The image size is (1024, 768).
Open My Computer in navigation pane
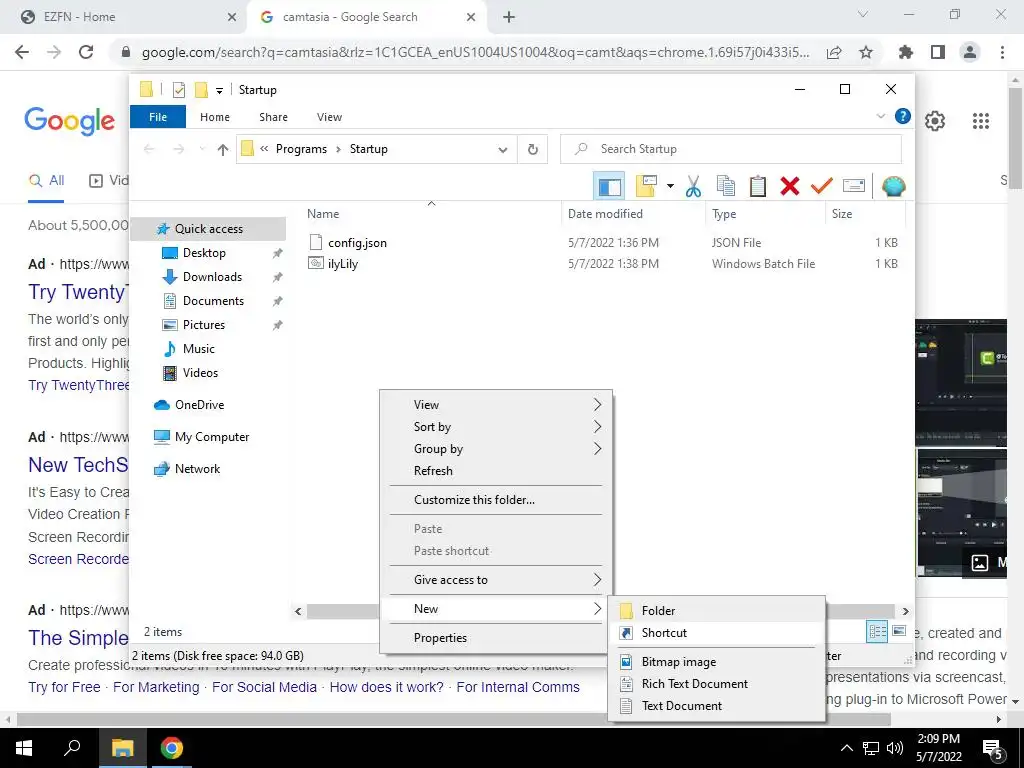[x=212, y=437]
